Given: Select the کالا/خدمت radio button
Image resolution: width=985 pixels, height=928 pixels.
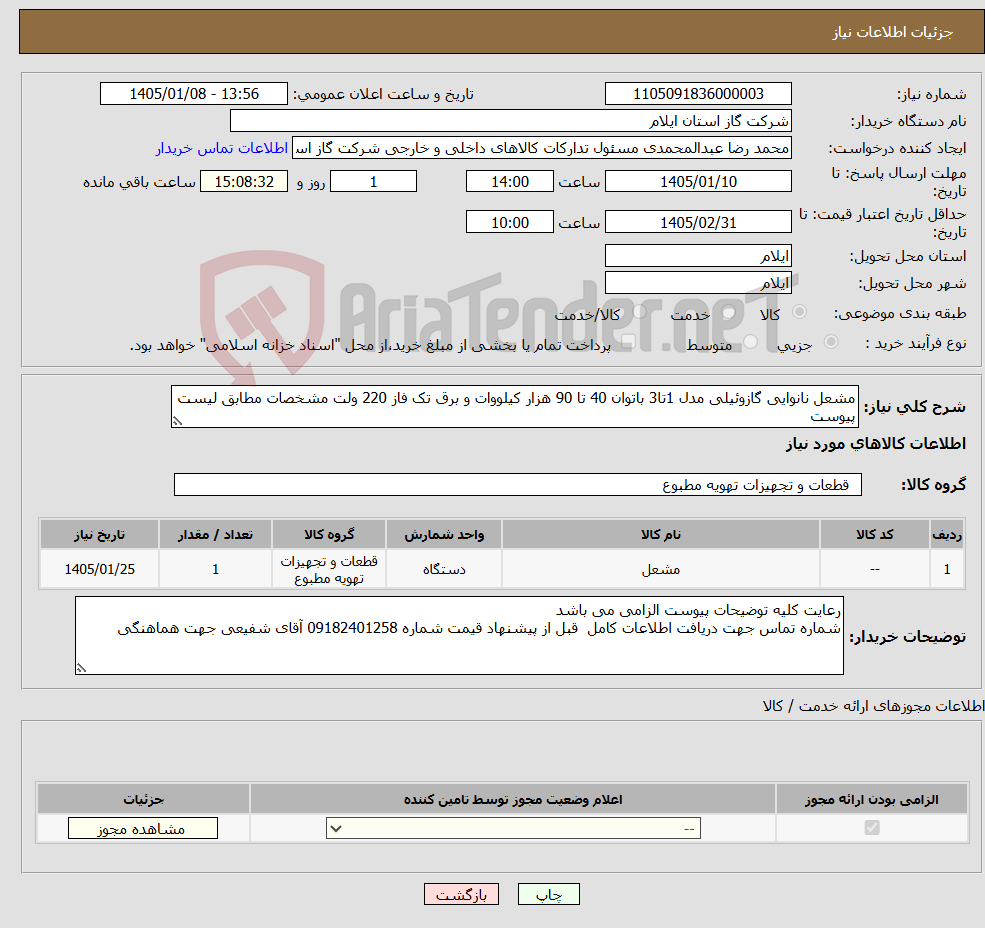Looking at the screenshot, I should (x=639, y=312).
